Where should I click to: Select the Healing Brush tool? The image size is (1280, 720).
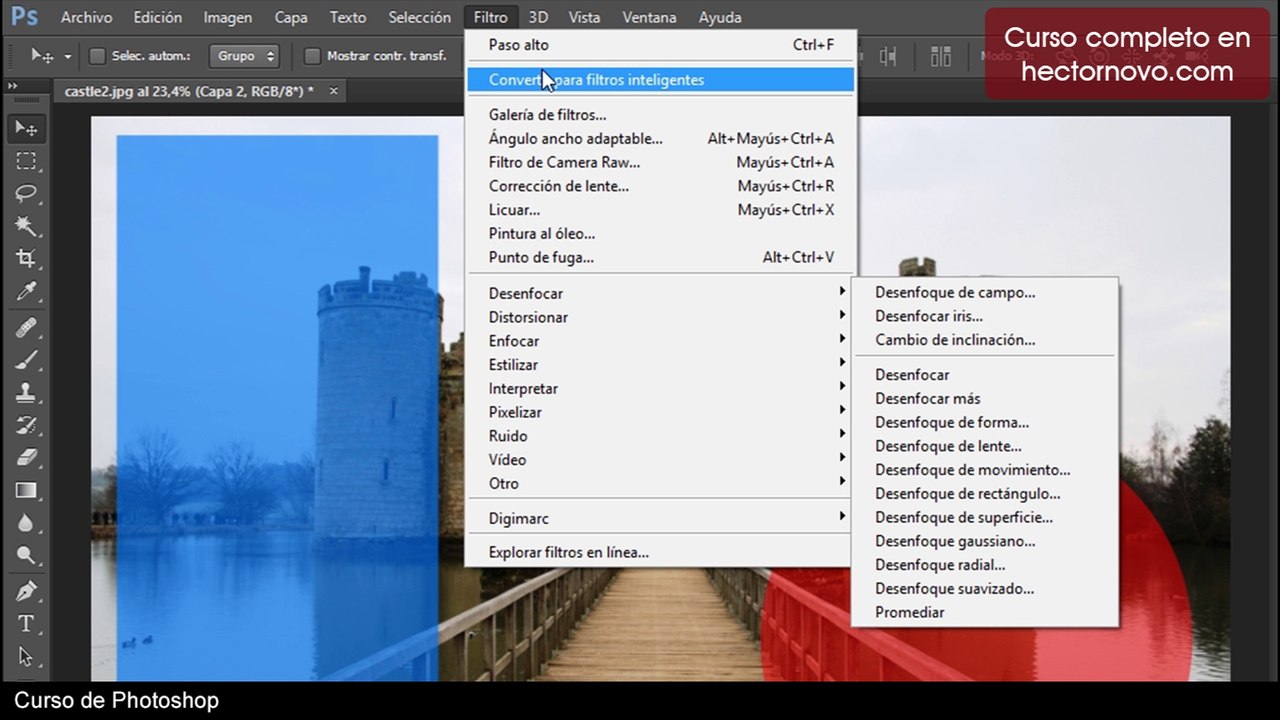[26, 327]
